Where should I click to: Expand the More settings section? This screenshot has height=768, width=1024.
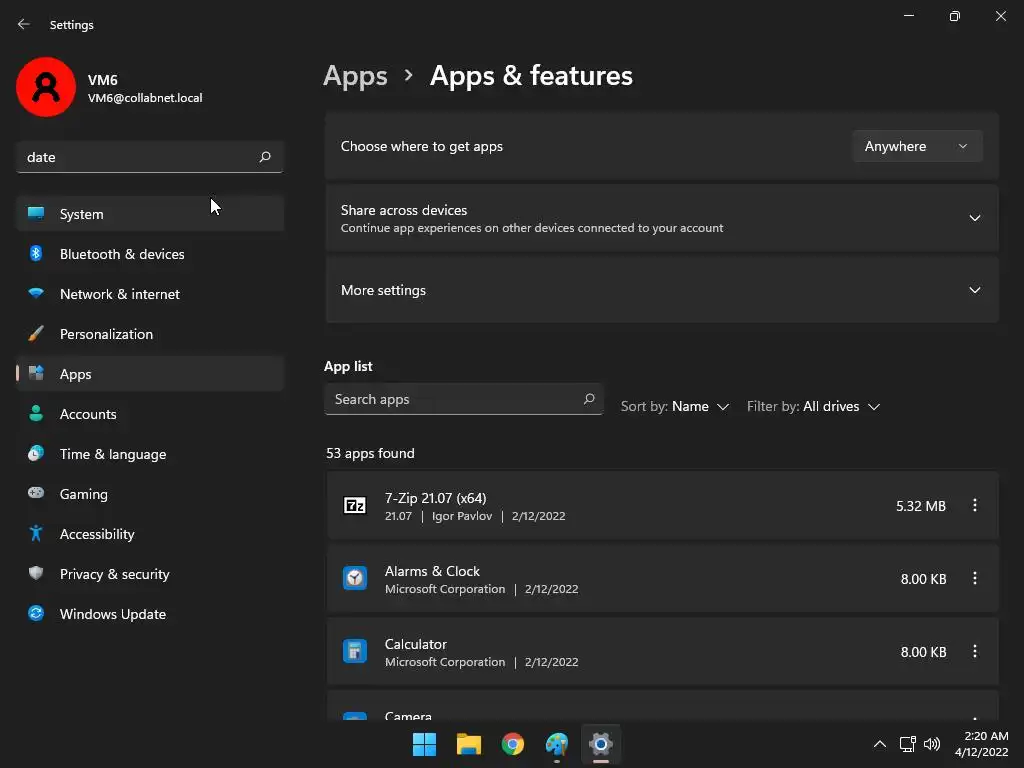click(x=975, y=290)
